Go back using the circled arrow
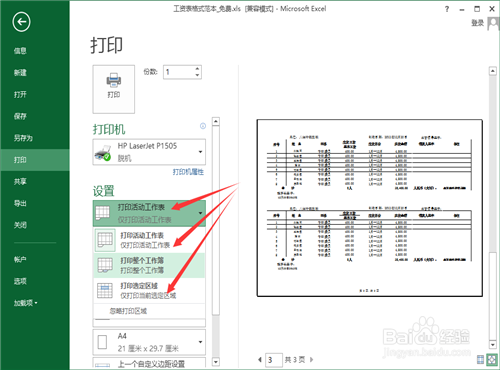 [x=21, y=22]
